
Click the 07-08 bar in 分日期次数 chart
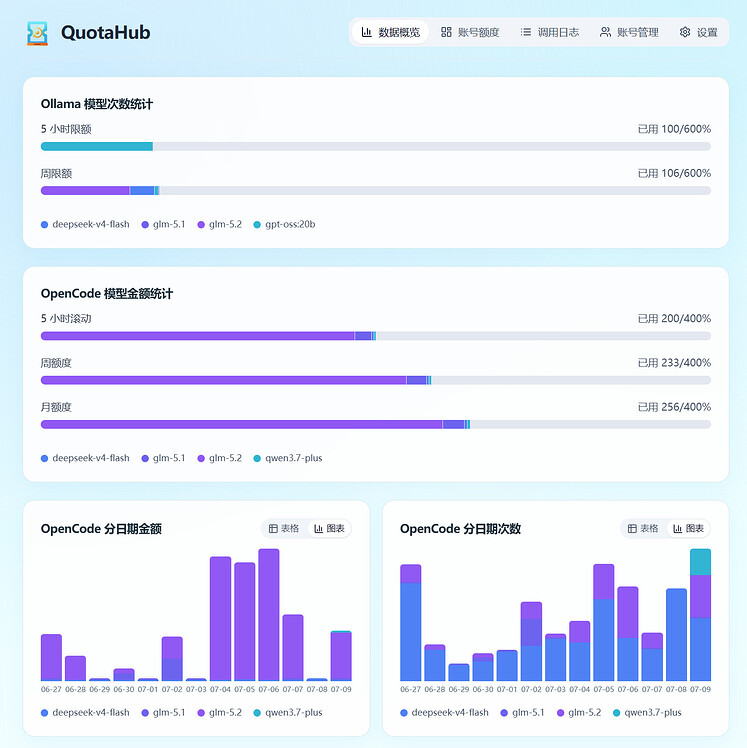[x=676, y=635]
